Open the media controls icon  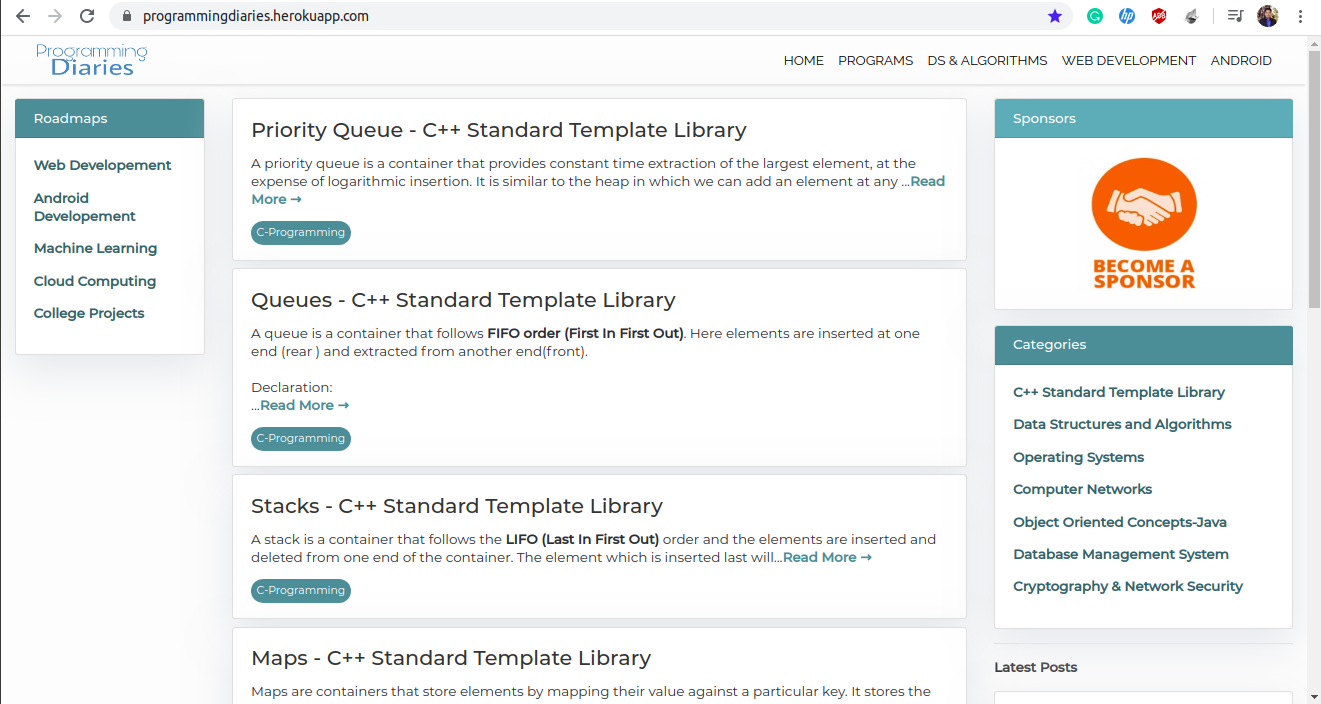click(x=1236, y=16)
